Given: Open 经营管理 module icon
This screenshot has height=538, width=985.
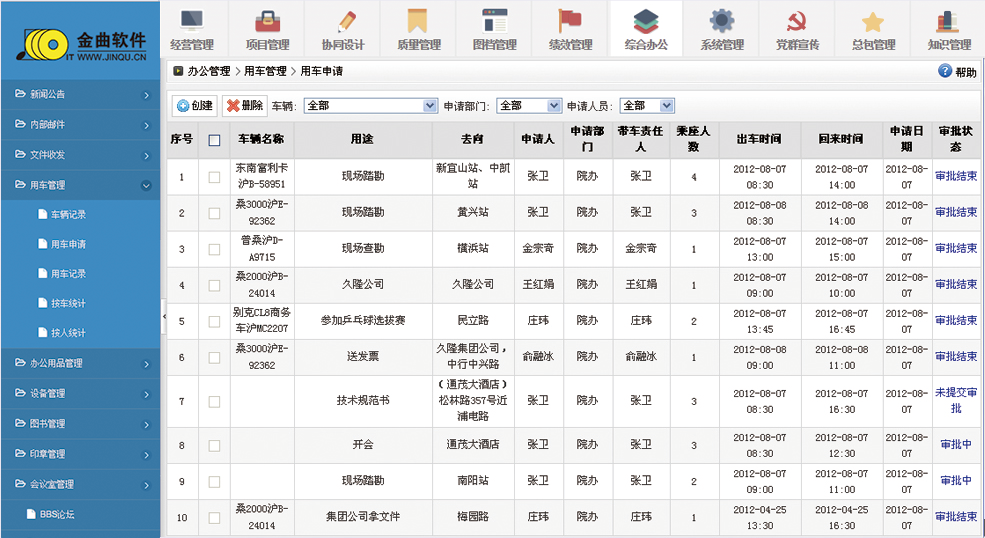Looking at the screenshot, I should (192, 21).
